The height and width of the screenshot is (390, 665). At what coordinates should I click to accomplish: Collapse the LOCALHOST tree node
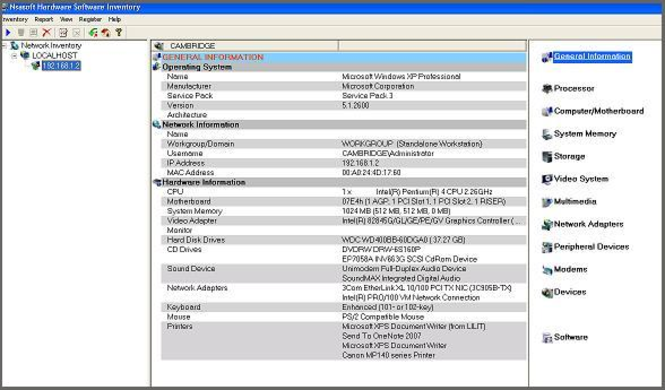pos(14,56)
